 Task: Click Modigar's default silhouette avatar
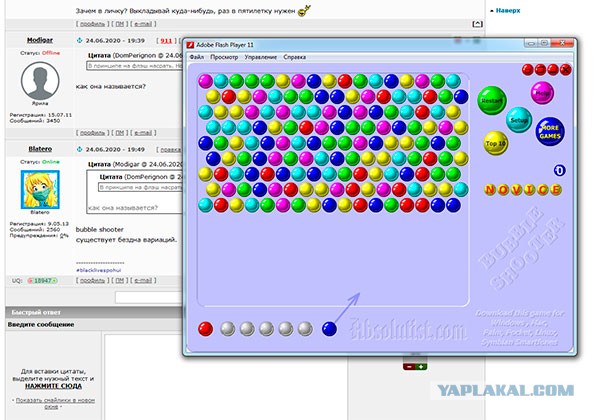40,81
